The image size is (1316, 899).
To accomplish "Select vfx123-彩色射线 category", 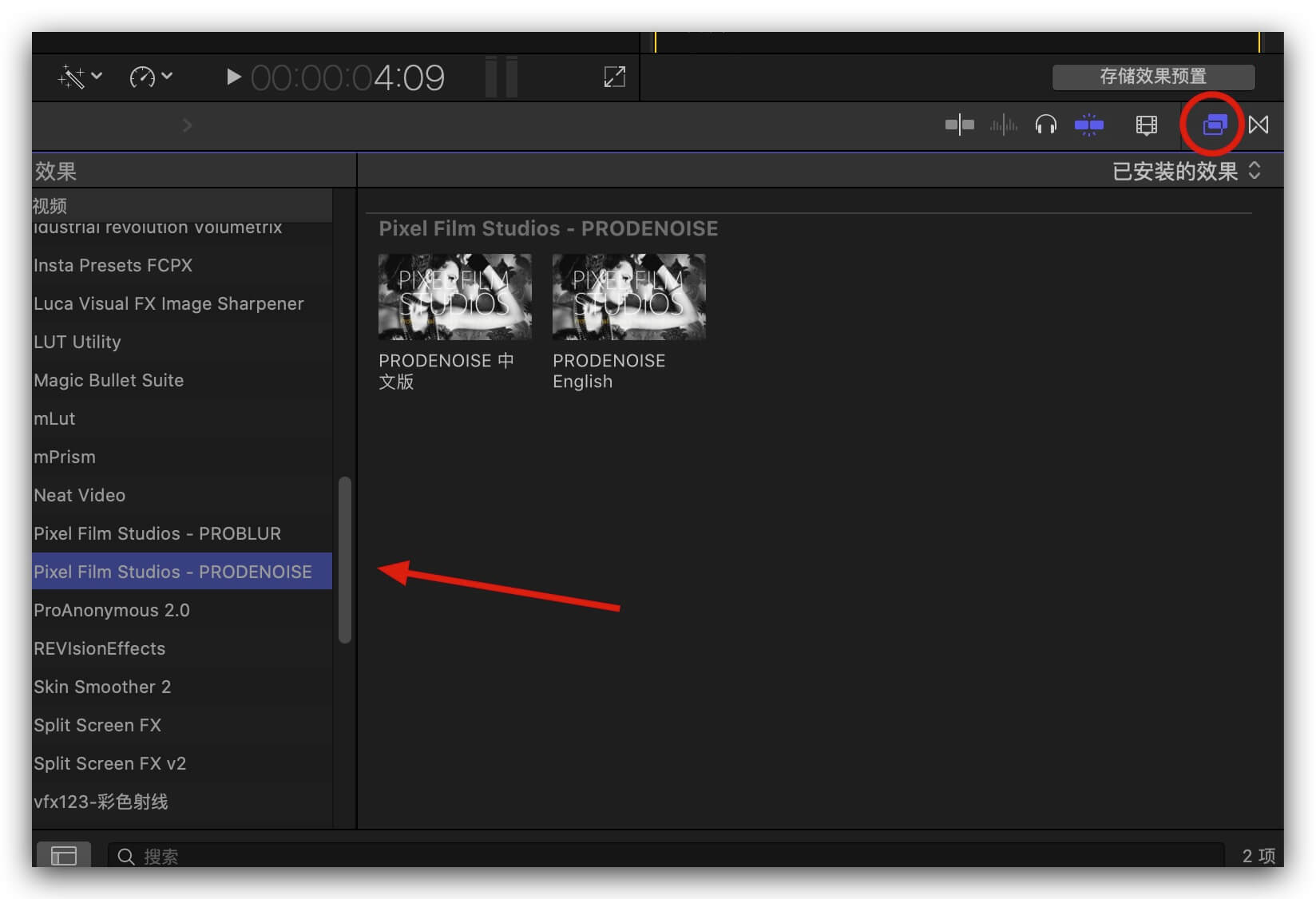I will point(182,802).
